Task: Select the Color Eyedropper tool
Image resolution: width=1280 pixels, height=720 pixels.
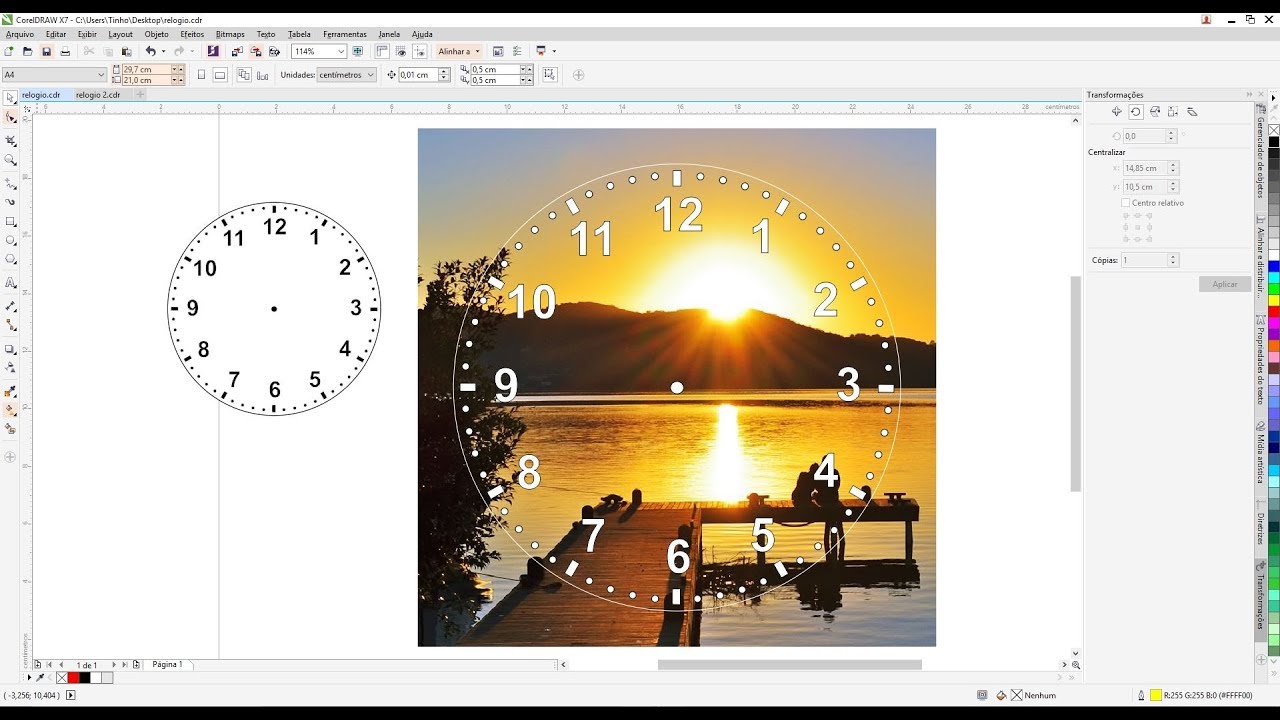Action: click(x=11, y=391)
